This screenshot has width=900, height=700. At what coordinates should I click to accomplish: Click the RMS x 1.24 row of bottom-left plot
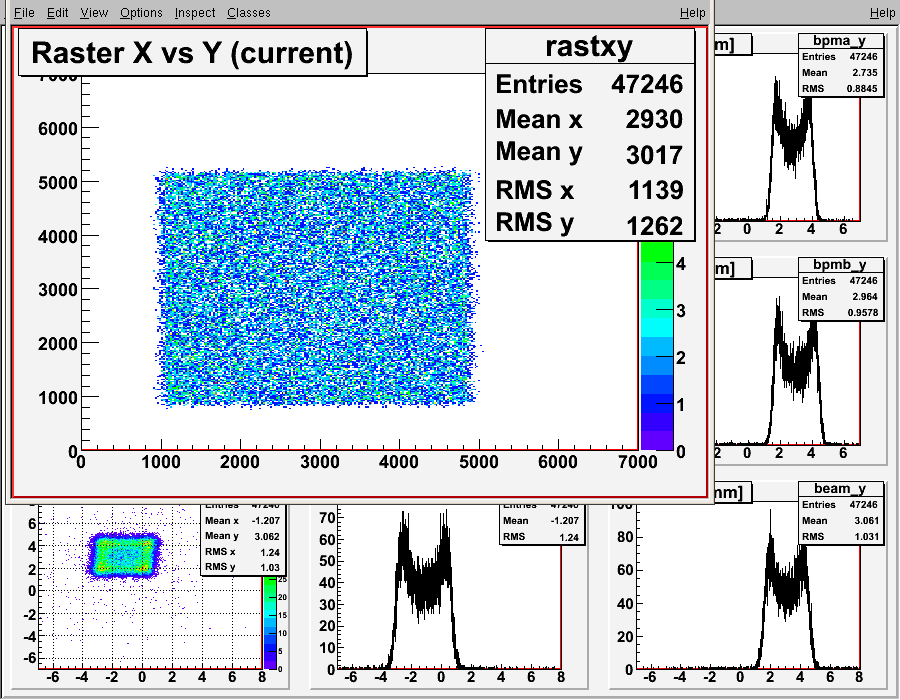pyautogui.click(x=243, y=552)
